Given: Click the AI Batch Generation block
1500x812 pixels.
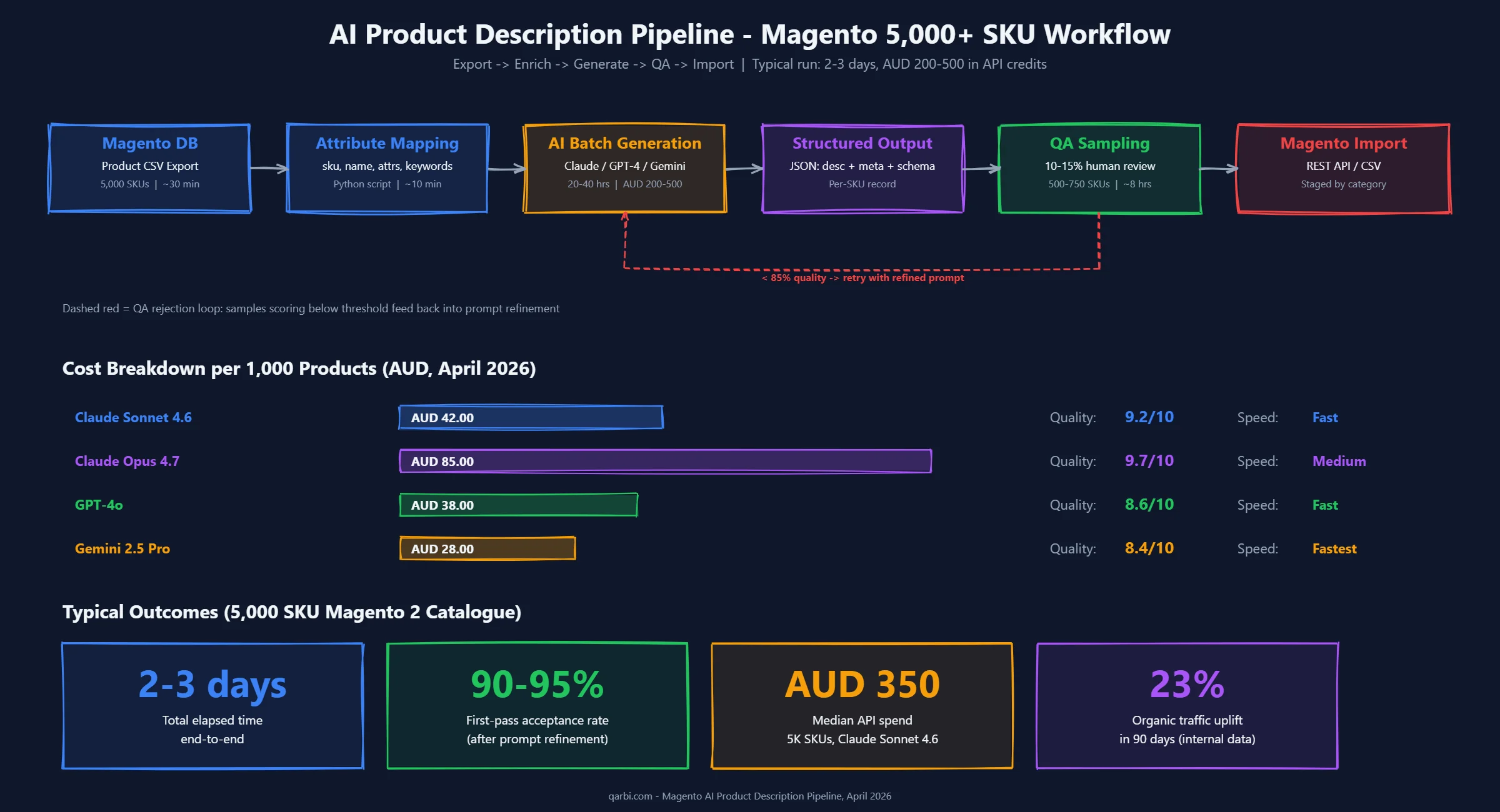Looking at the screenshot, I should [624, 167].
